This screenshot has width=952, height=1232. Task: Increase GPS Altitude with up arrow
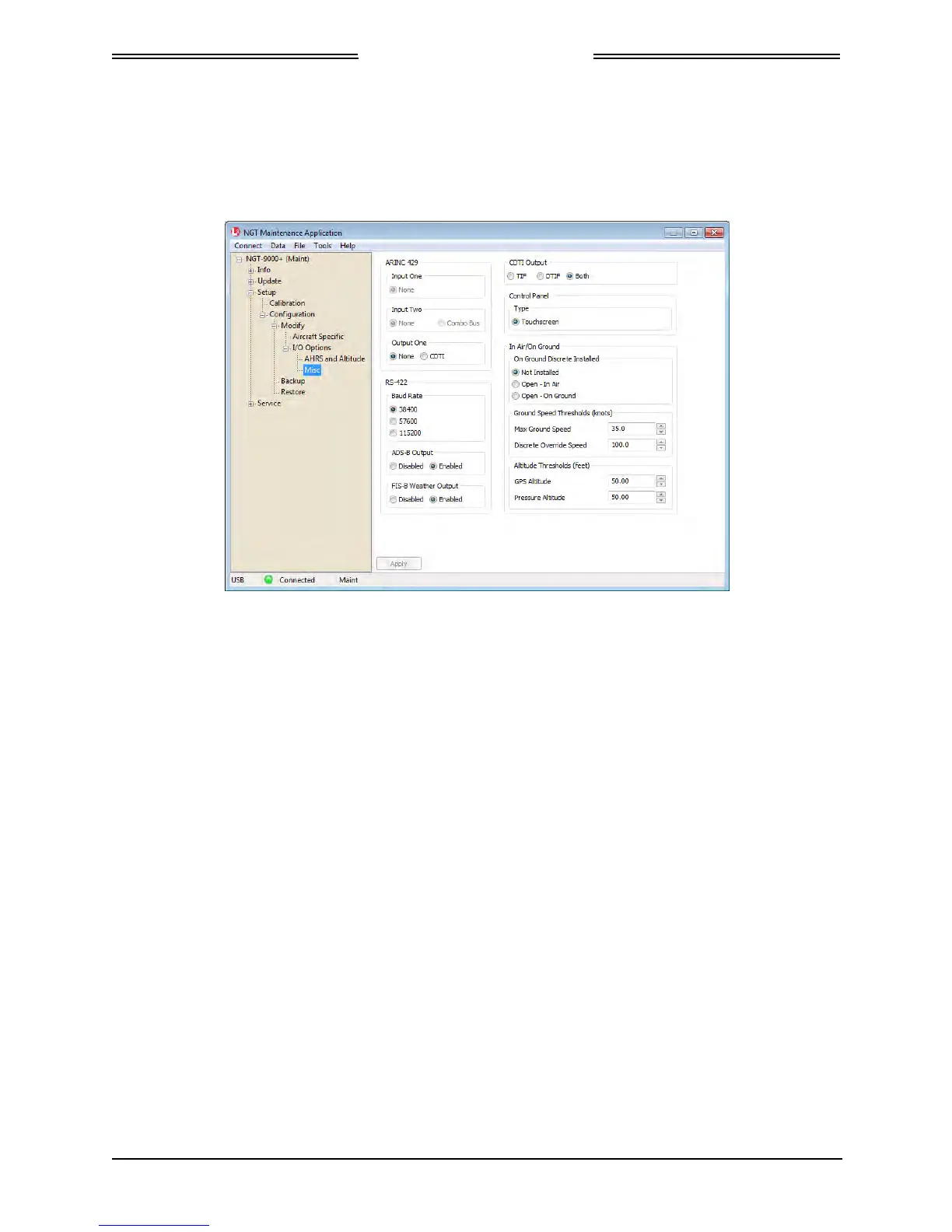pos(661,478)
